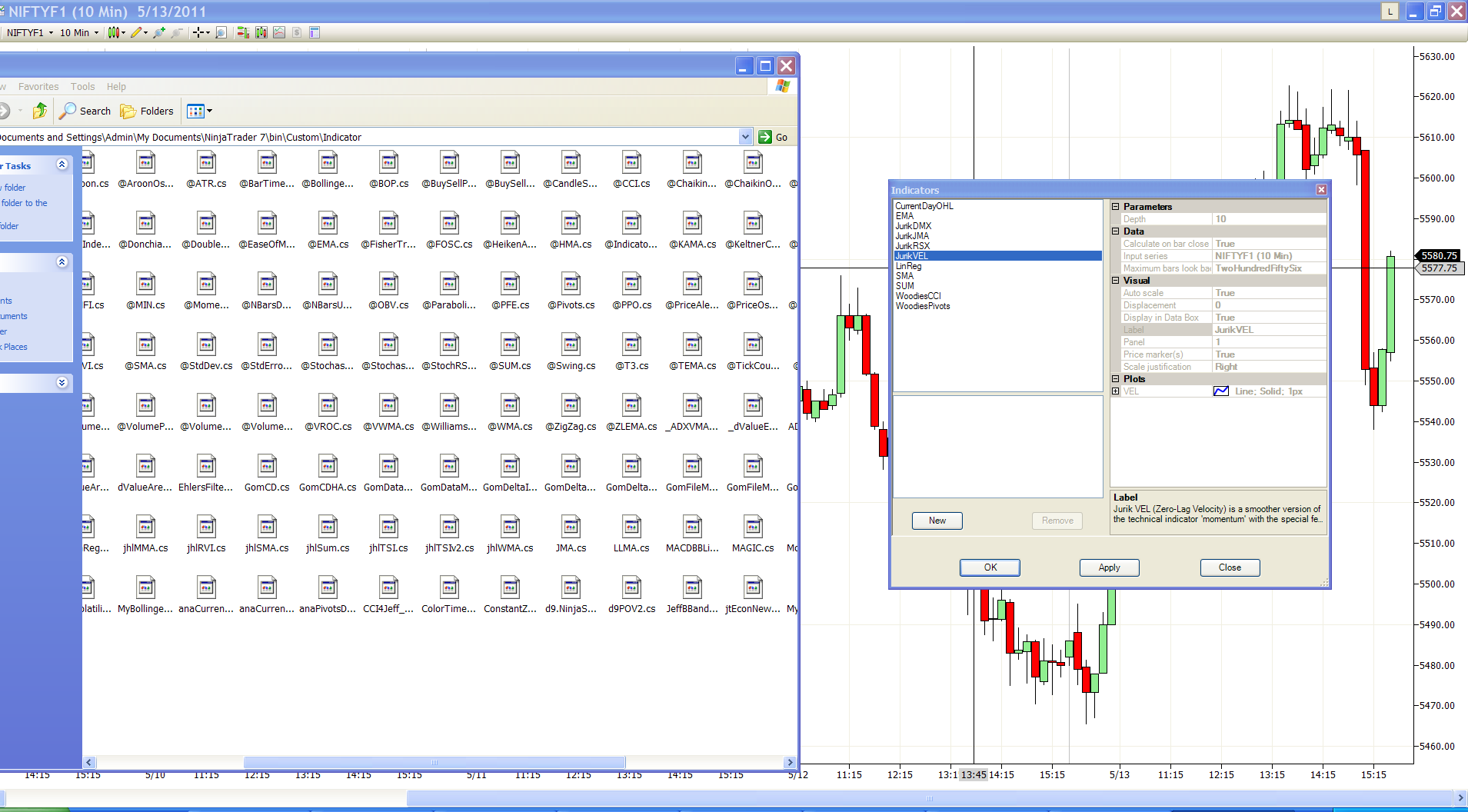Image resolution: width=1468 pixels, height=812 pixels.
Task: Click the line graph toolbar icon
Action: tap(279, 32)
